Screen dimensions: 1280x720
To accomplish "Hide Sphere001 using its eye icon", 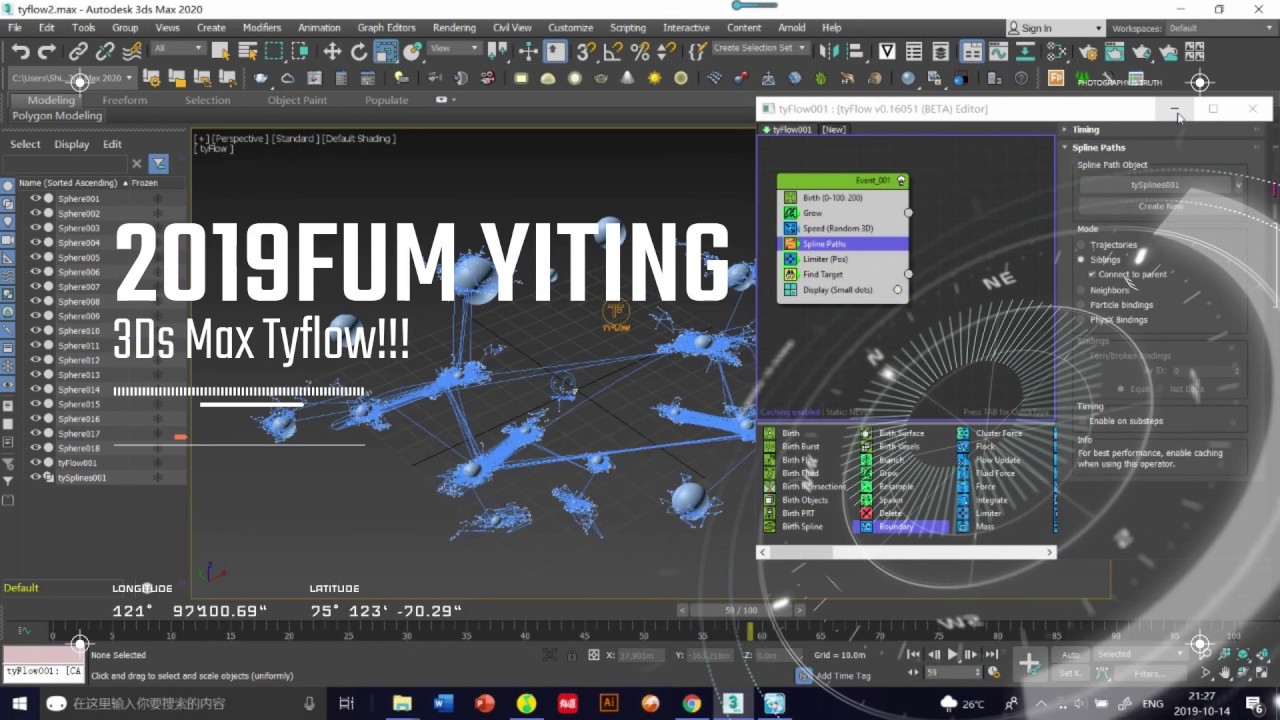I will point(35,198).
